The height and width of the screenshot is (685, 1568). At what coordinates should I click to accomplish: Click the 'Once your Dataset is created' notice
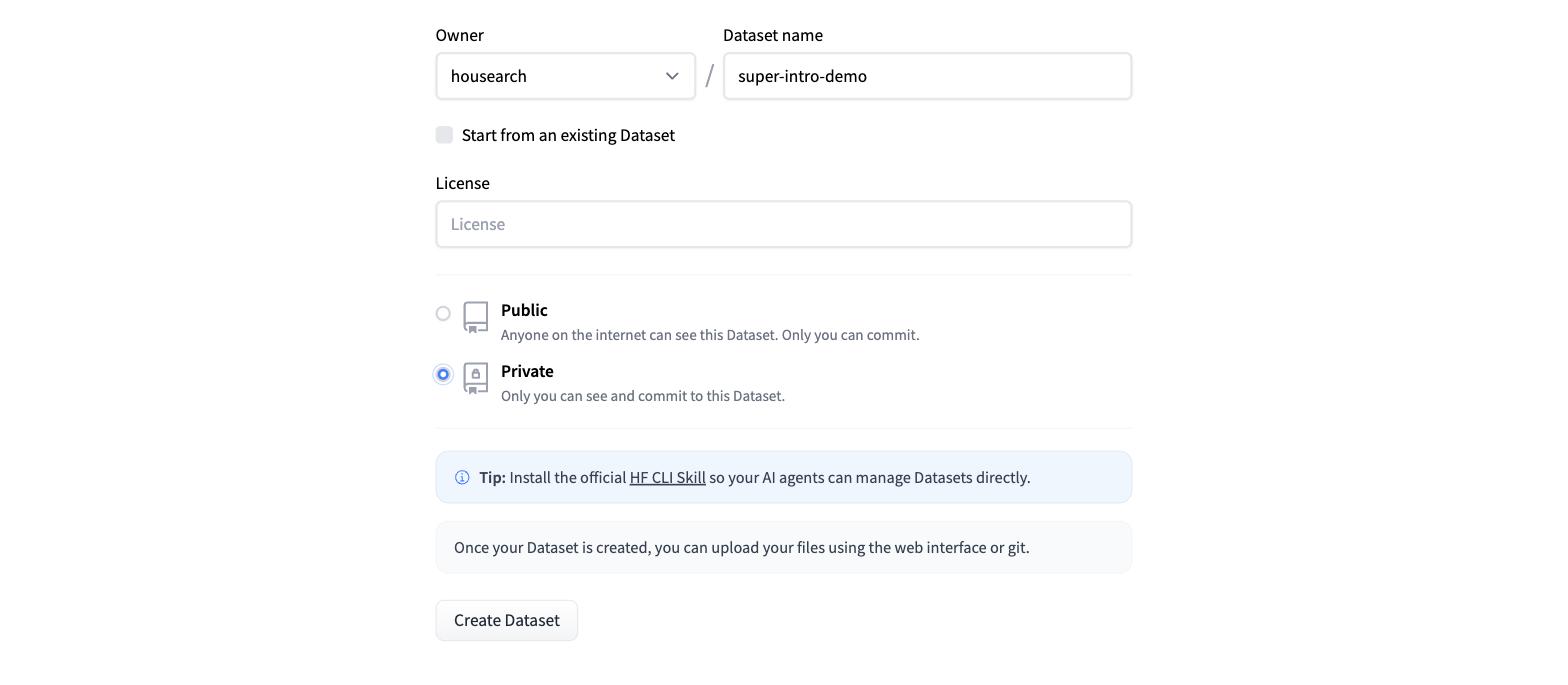(x=783, y=547)
